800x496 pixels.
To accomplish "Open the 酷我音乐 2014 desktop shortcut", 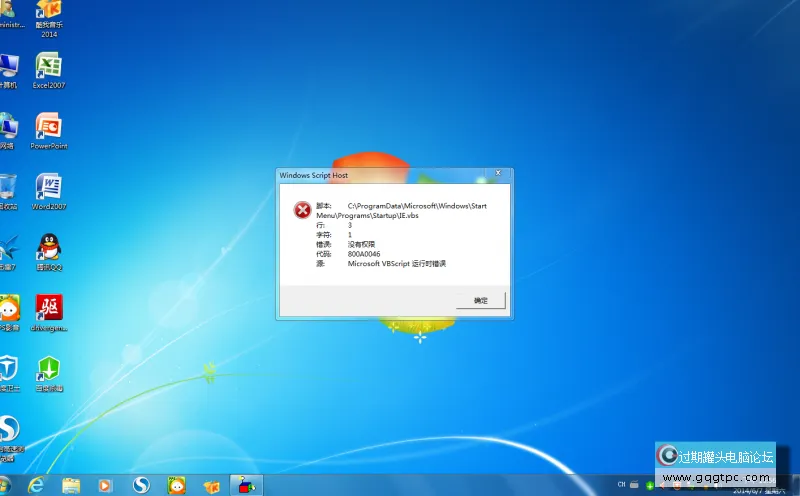I will [49, 12].
